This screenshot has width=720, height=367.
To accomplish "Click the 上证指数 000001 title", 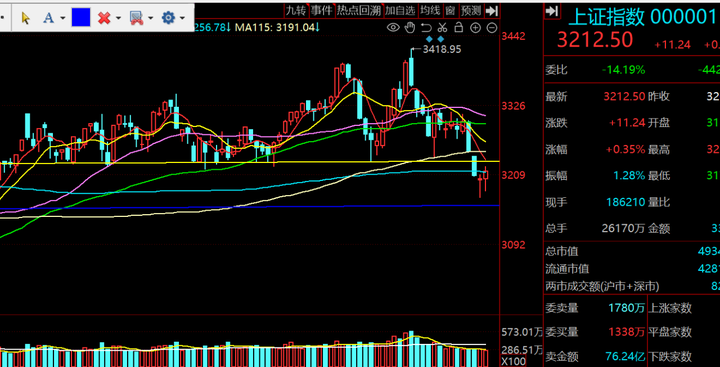I will coord(643,17).
